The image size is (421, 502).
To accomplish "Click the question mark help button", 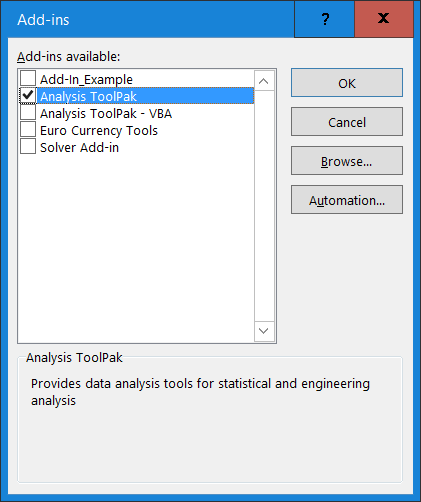I will click(x=324, y=19).
